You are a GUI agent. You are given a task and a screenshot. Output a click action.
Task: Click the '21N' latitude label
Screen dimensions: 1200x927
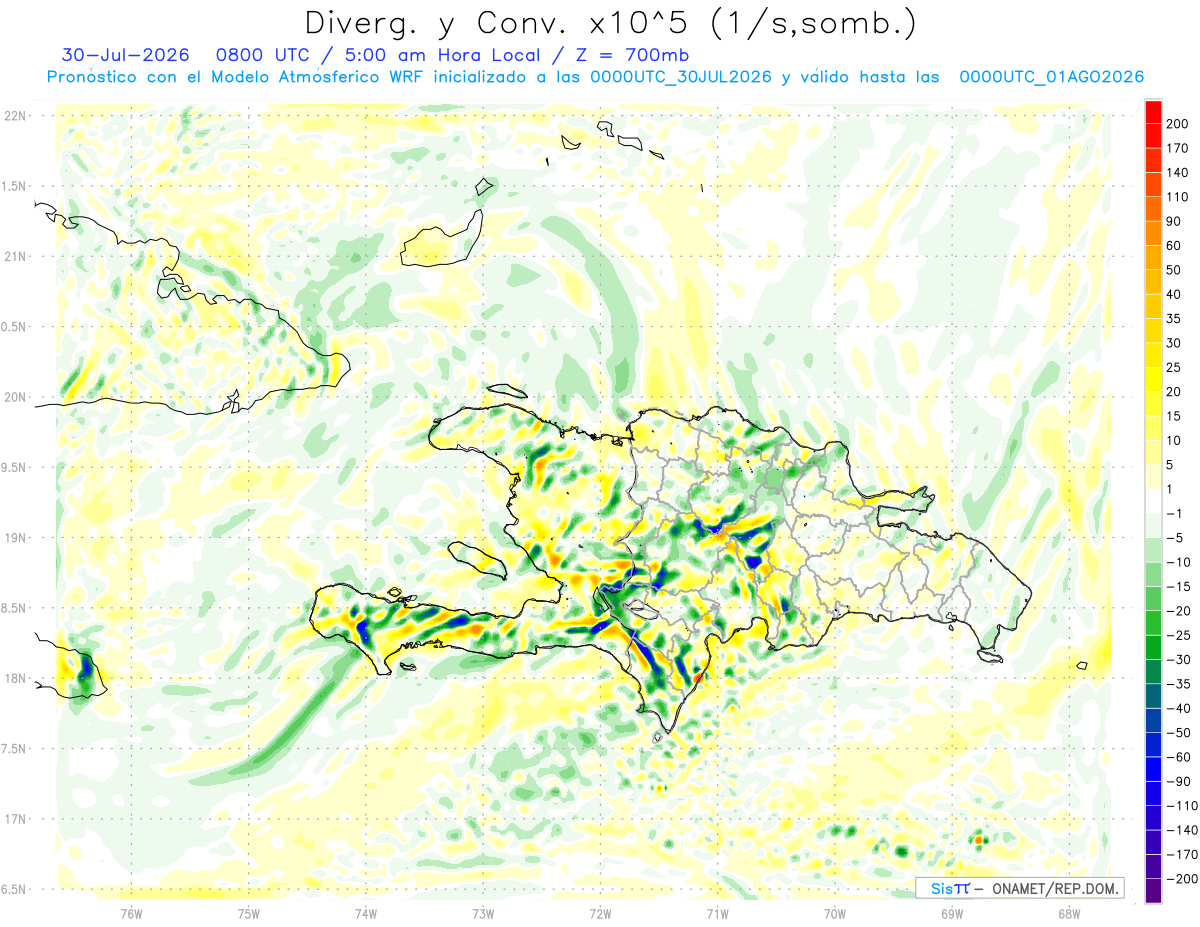tap(16, 256)
